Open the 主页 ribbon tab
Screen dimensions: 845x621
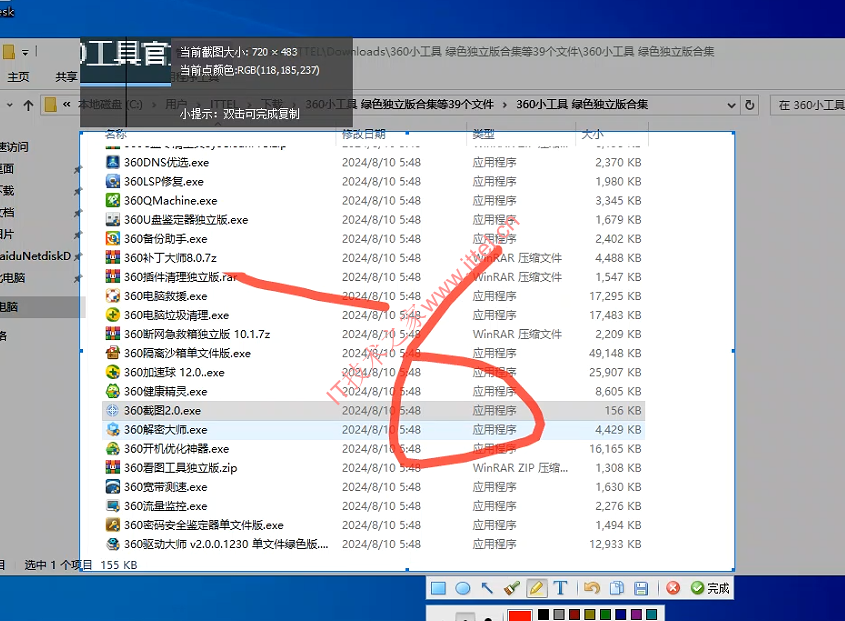pos(18,77)
